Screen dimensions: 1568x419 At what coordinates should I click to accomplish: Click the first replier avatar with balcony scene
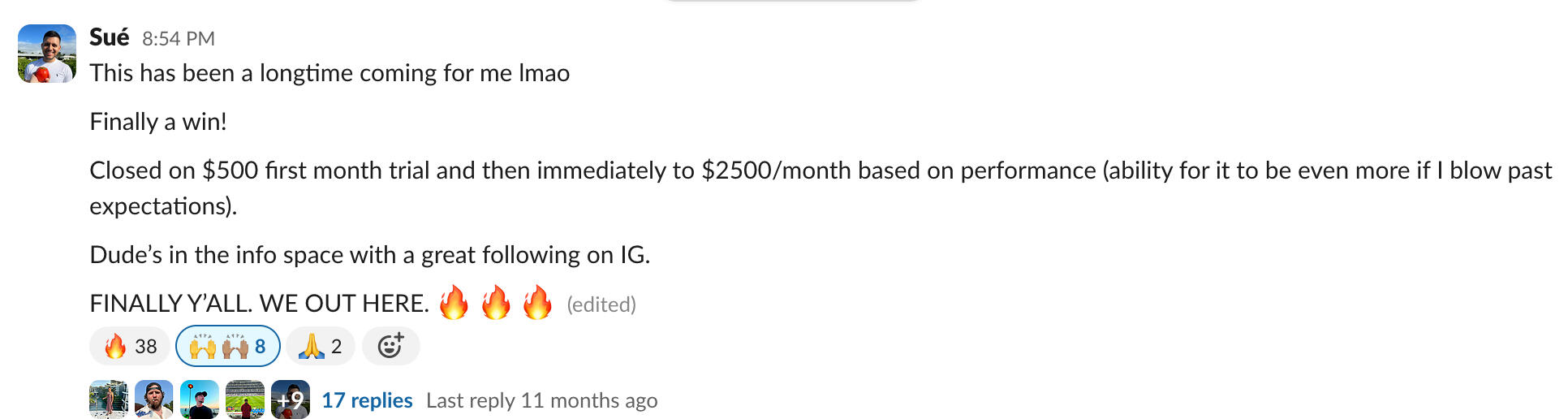click(109, 400)
